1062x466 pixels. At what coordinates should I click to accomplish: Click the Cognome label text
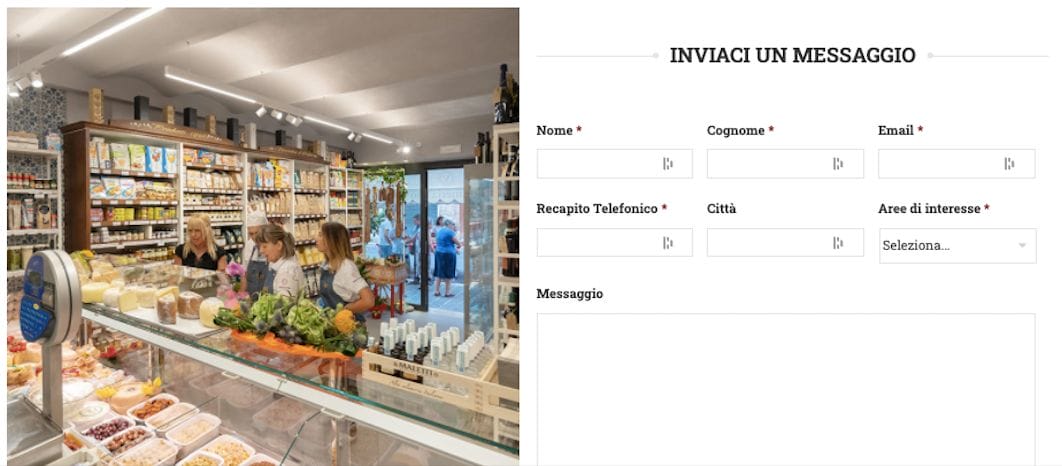[736, 131]
